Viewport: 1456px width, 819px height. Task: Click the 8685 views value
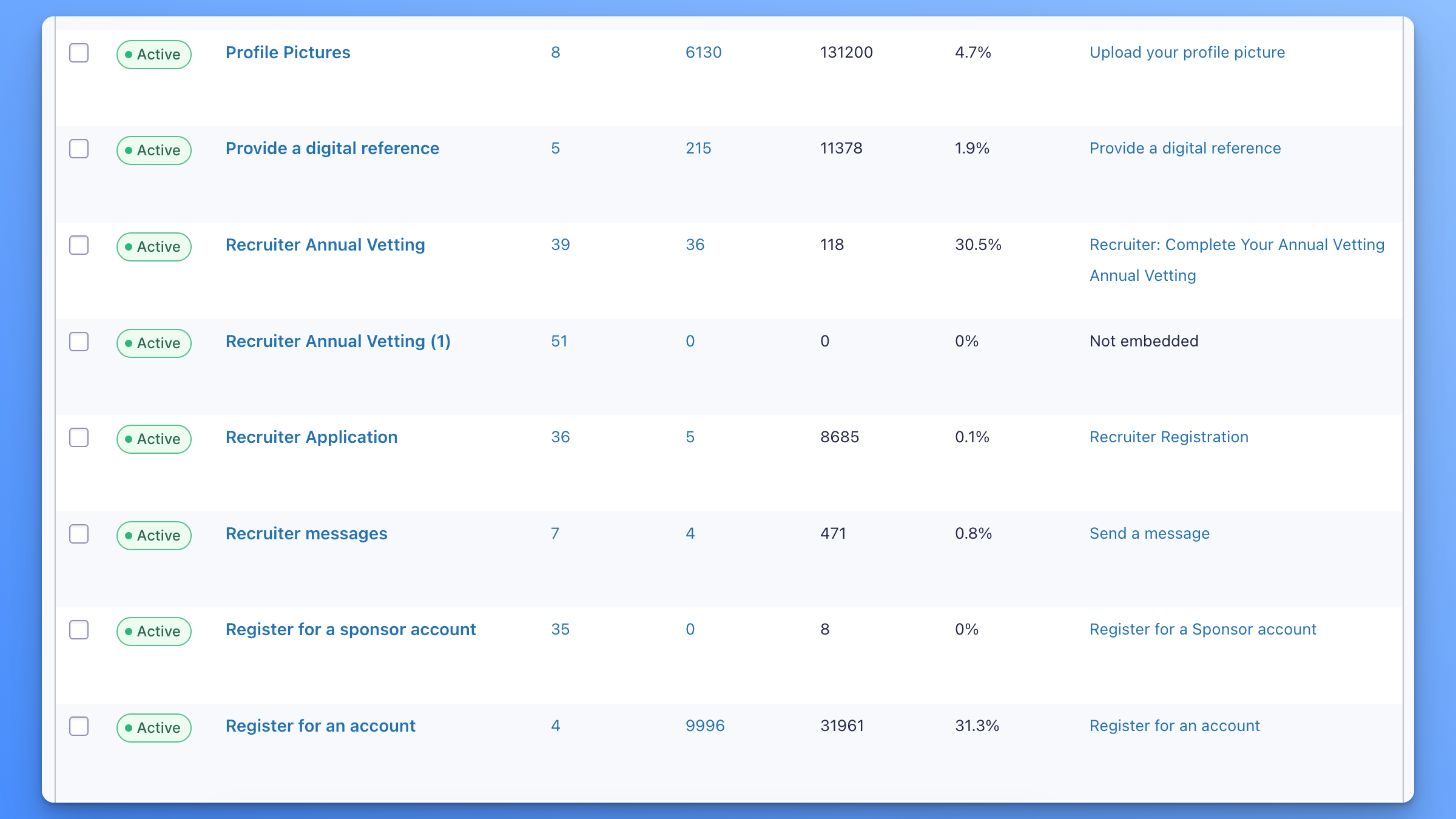(x=840, y=437)
